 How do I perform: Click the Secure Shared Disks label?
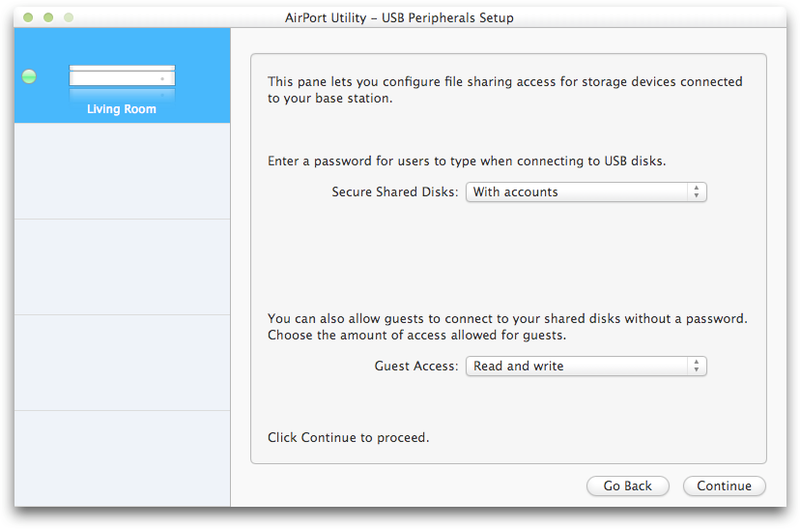click(395, 192)
